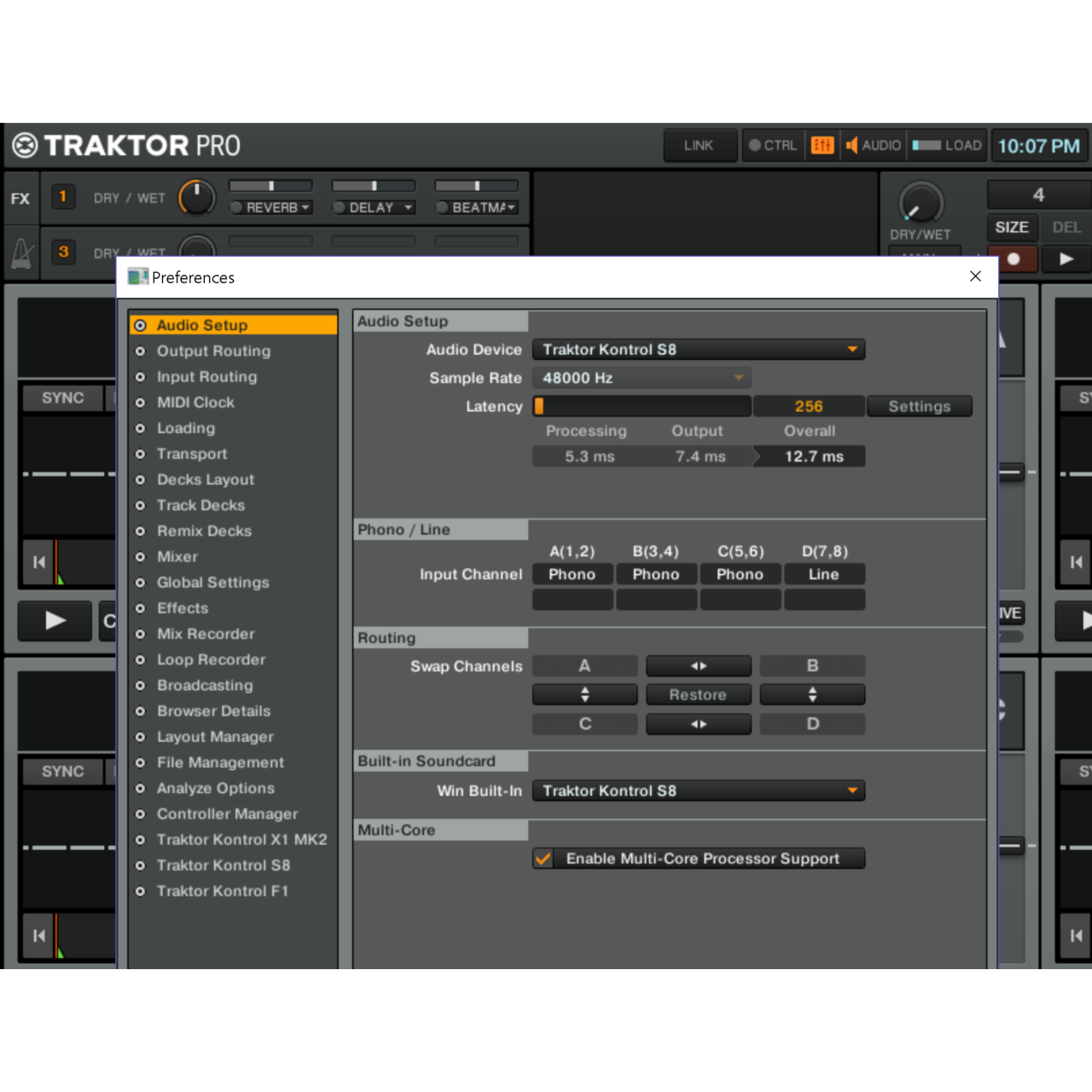Image resolution: width=1092 pixels, height=1092 pixels.
Task: Click the SIZE button
Action: click(1012, 228)
